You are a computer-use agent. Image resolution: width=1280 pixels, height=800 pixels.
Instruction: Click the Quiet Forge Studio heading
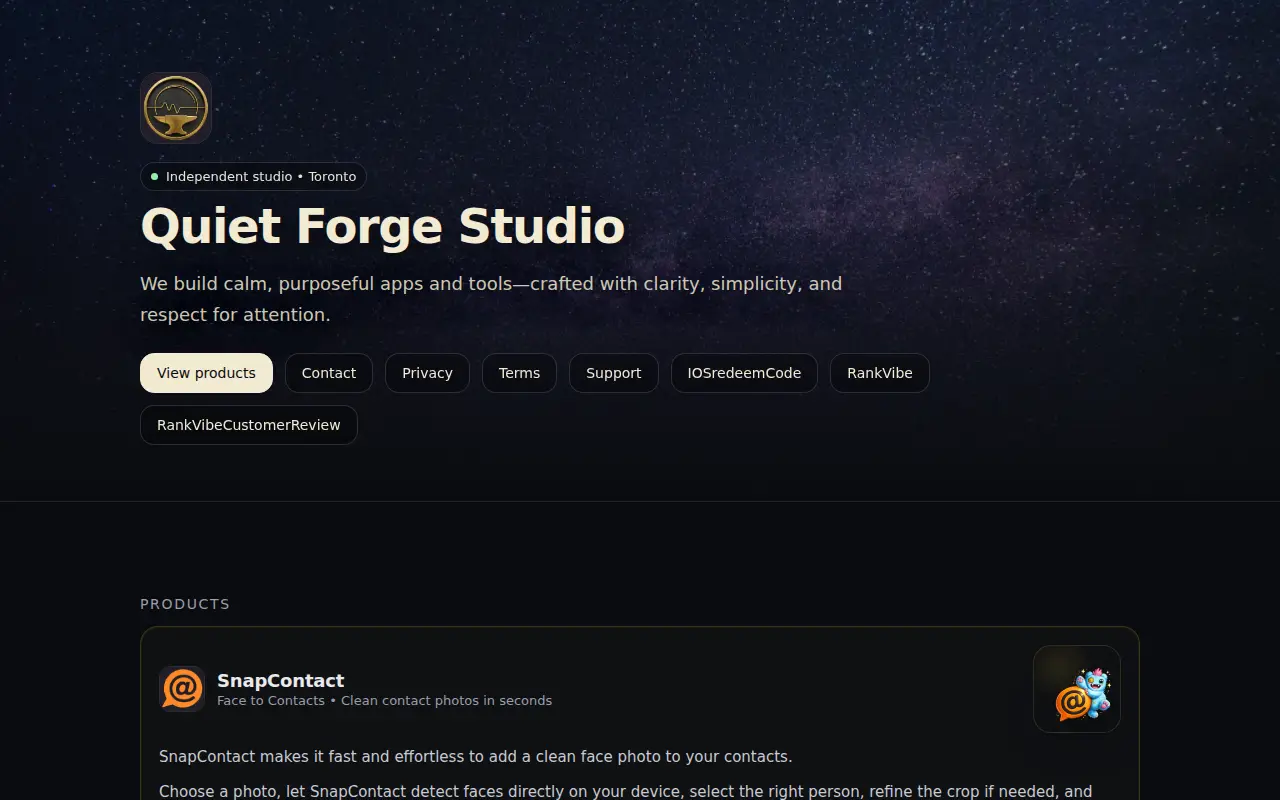coord(383,226)
